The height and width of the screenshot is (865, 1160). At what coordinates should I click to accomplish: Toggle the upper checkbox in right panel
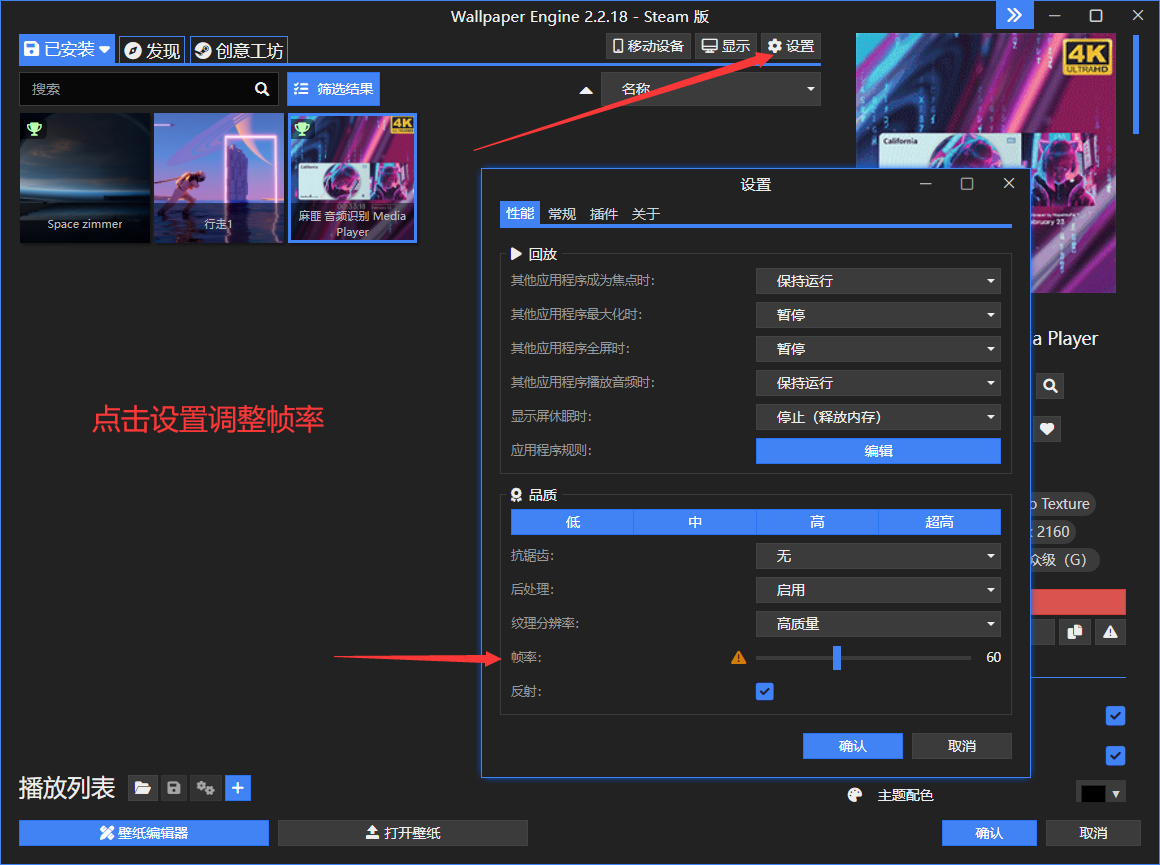pos(1115,716)
